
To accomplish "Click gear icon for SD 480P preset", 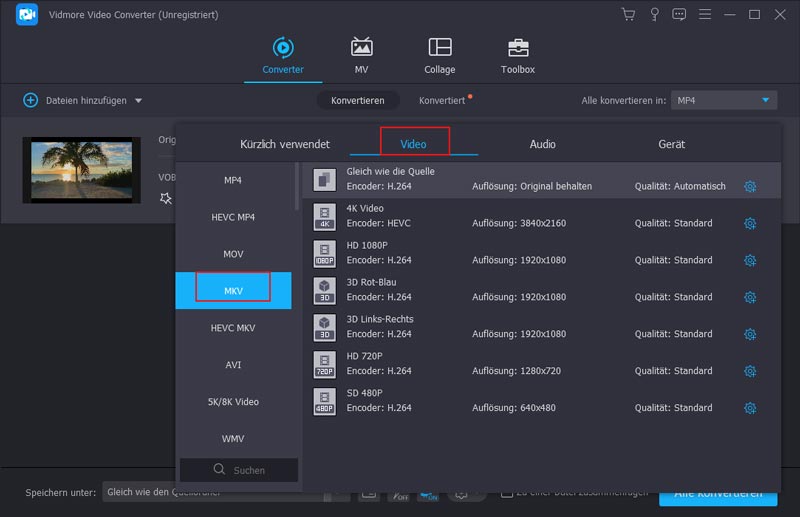I will (750, 408).
